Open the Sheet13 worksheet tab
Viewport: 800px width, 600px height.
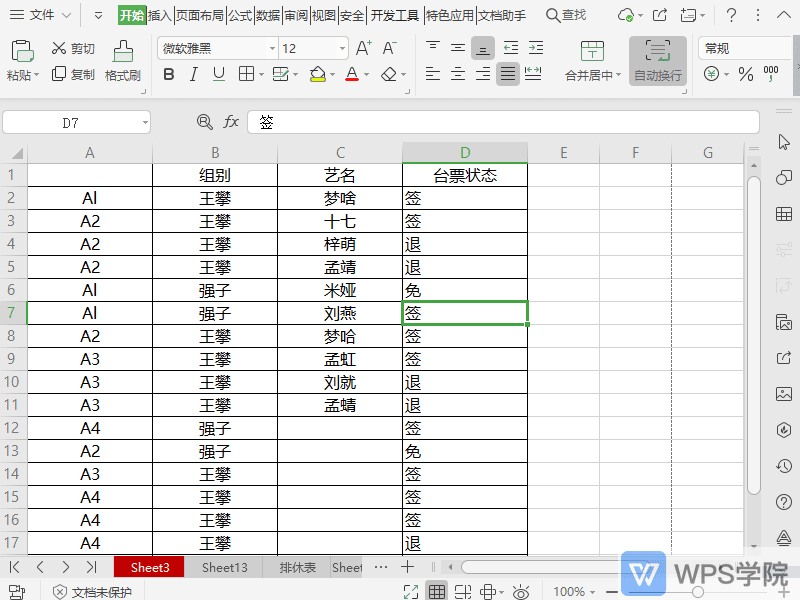[x=224, y=567]
